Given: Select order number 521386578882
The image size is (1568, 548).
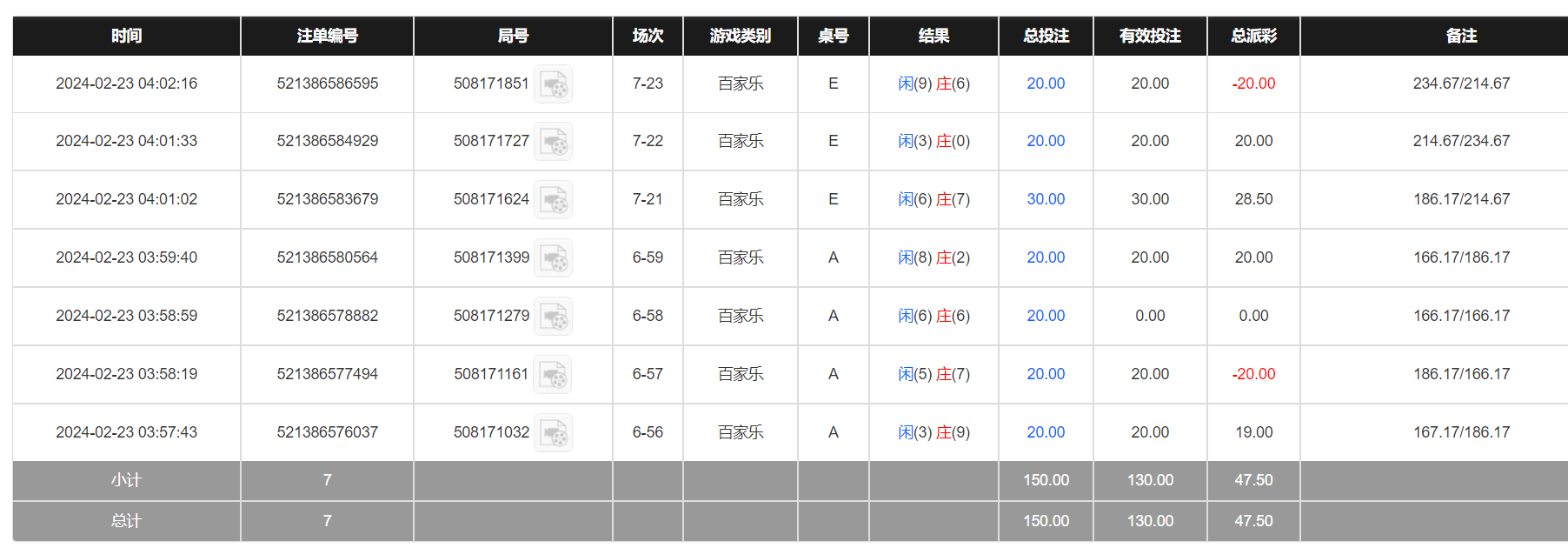Looking at the screenshot, I should [x=328, y=316].
